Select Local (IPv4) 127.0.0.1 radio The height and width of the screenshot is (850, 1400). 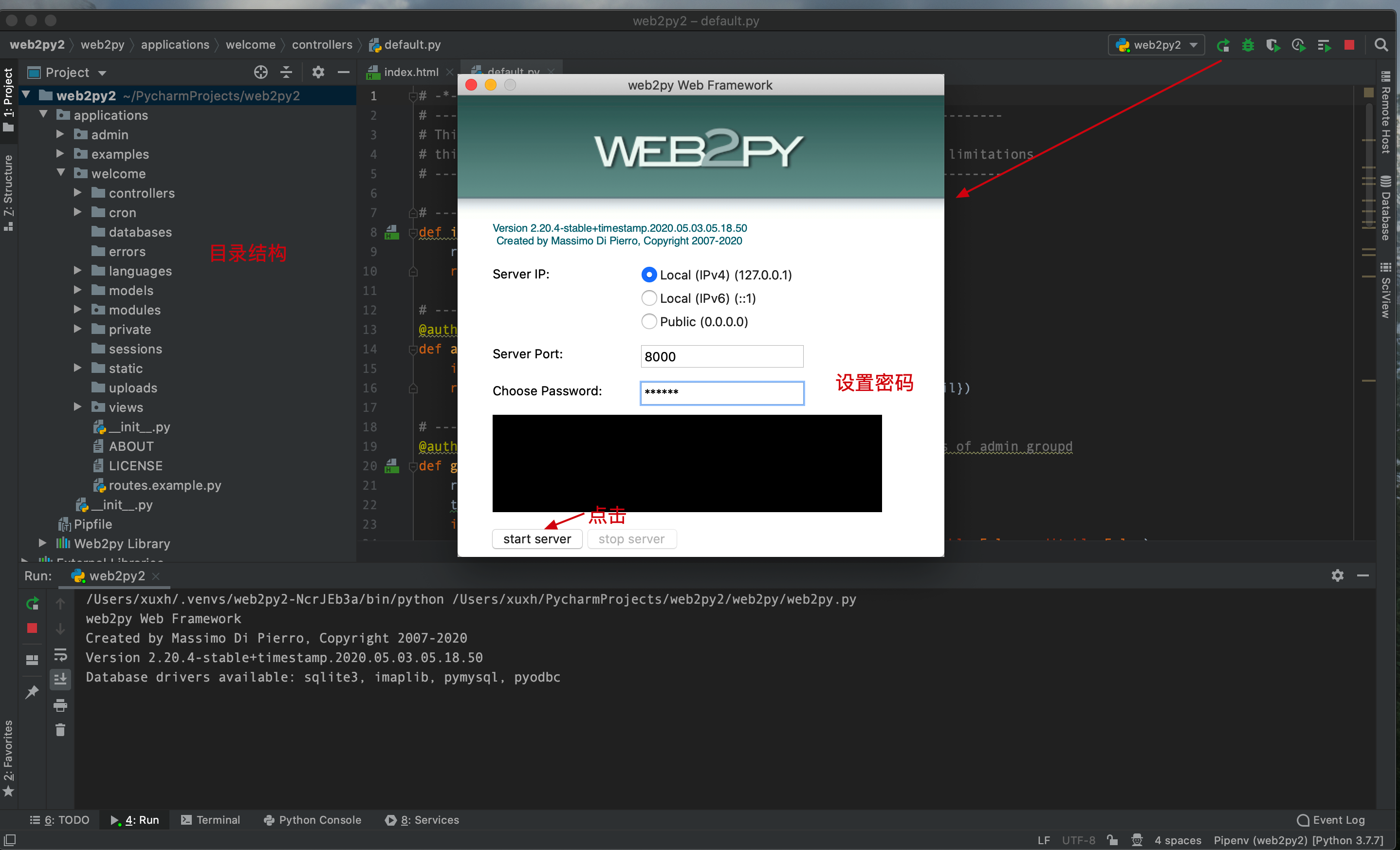pos(649,275)
